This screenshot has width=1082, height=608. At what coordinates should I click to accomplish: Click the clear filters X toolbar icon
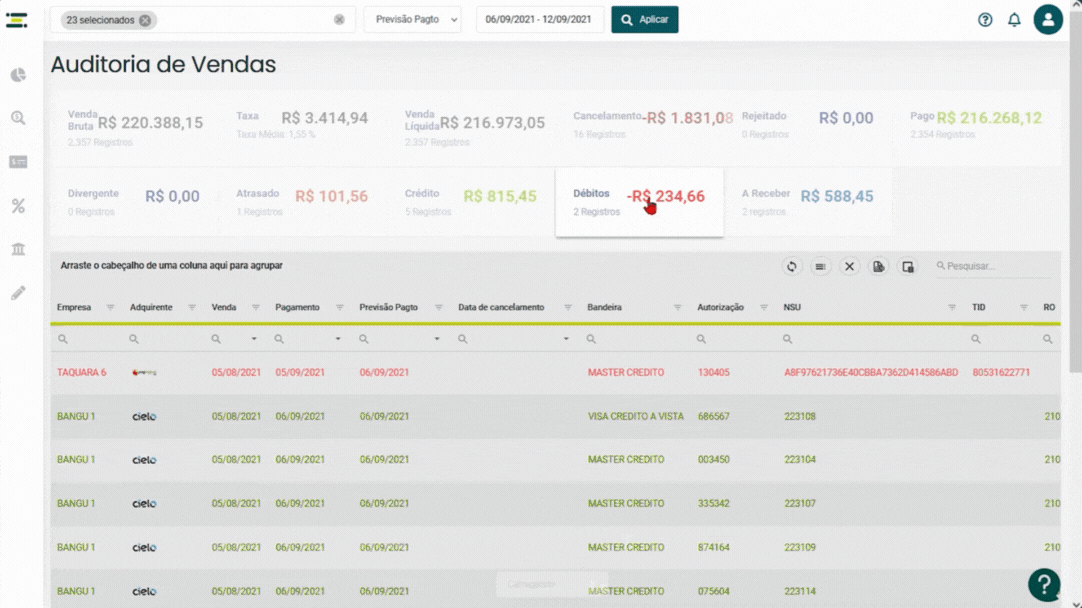pos(849,266)
